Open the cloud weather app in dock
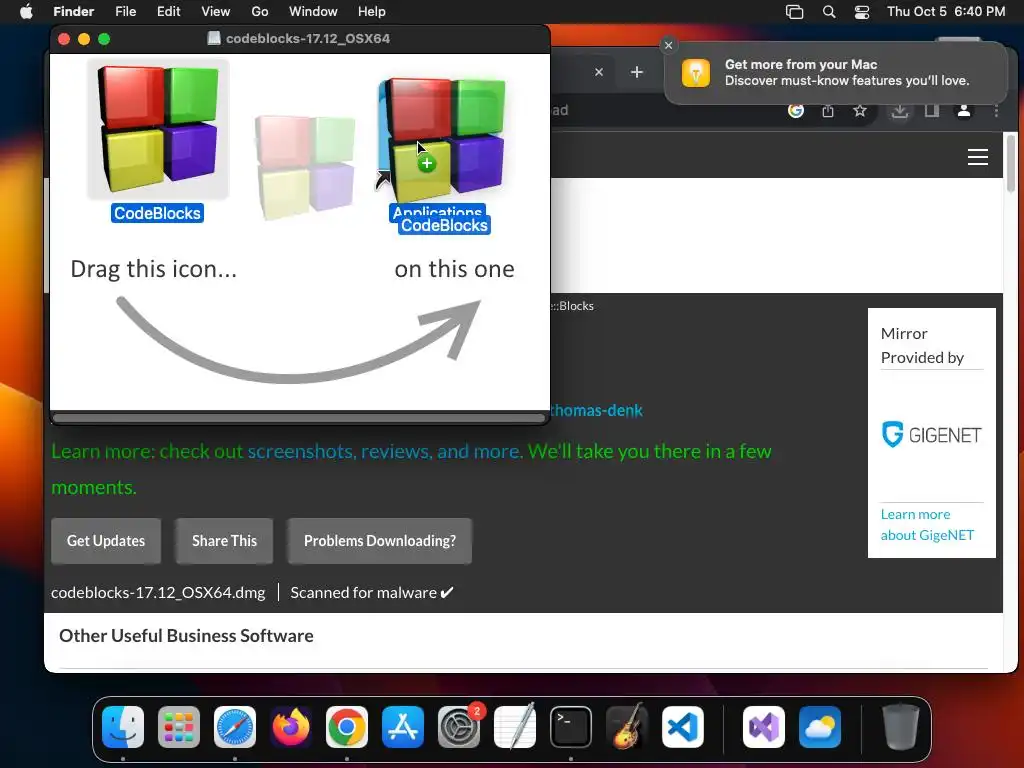Viewport: 1024px width, 768px height. 820,727
